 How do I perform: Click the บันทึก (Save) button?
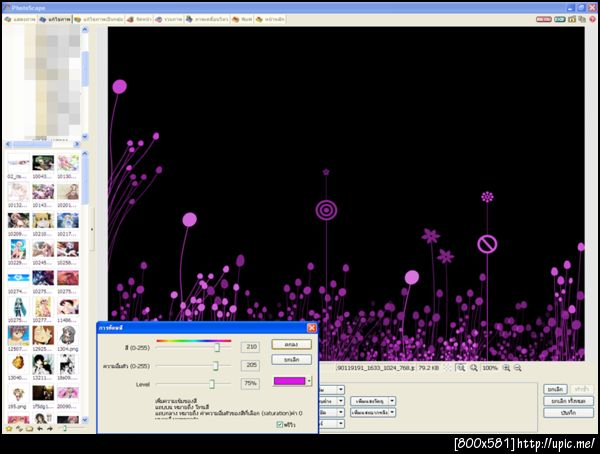coord(568,413)
